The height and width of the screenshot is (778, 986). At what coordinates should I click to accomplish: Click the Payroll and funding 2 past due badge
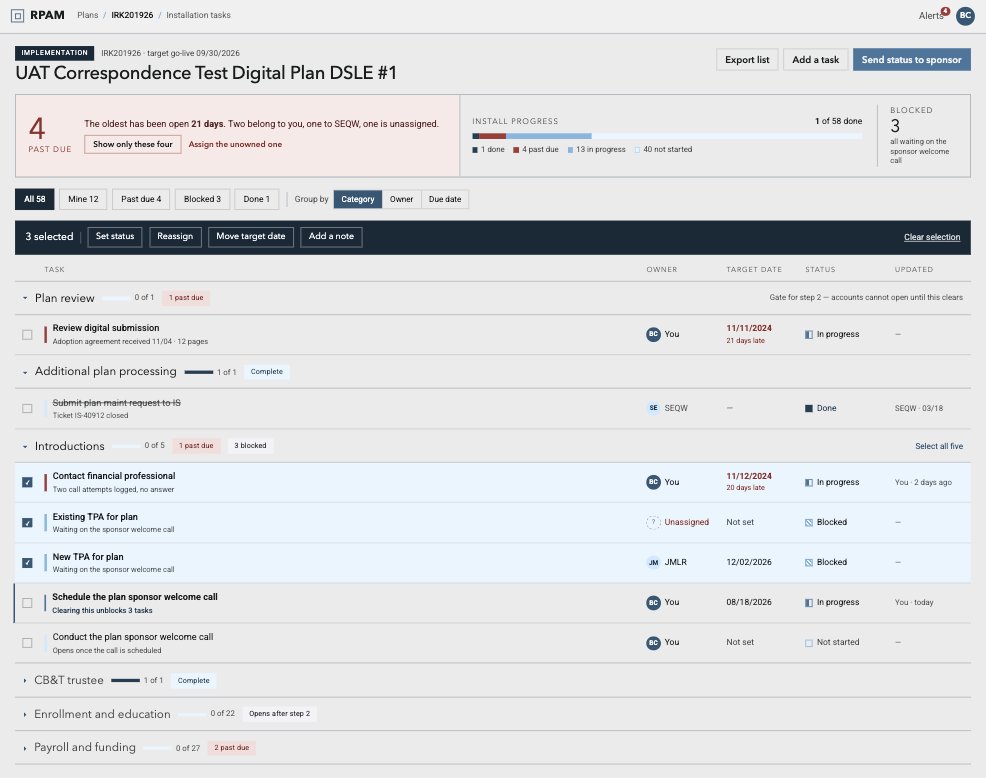pyautogui.click(x=231, y=748)
